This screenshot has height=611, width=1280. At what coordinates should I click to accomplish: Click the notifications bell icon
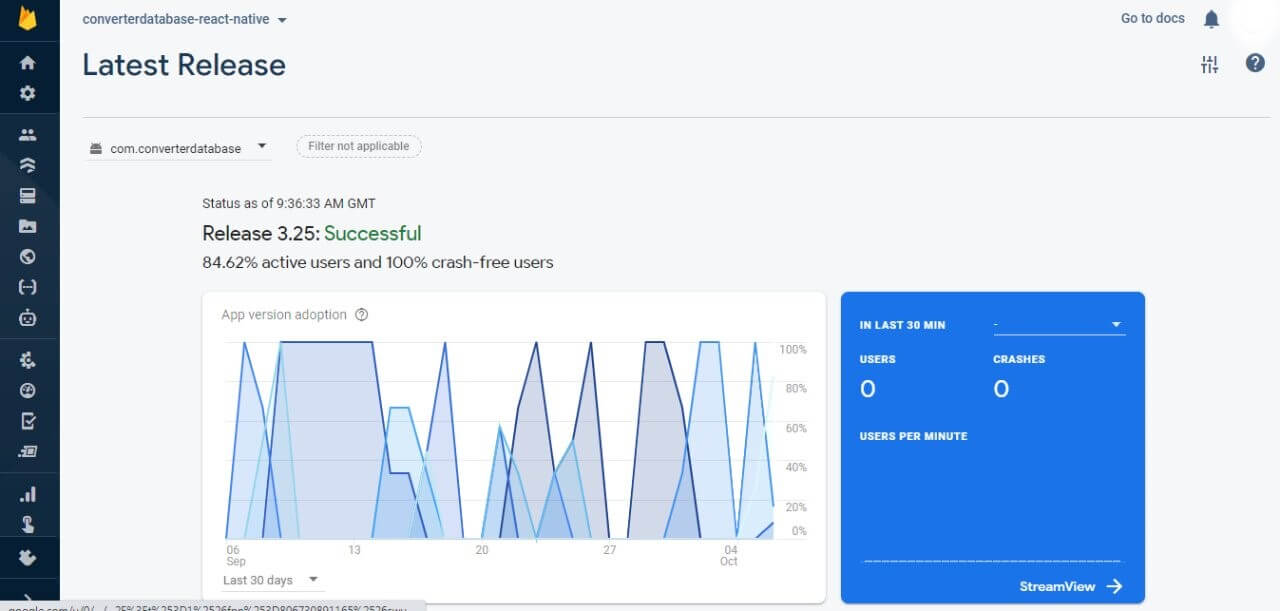[1211, 19]
